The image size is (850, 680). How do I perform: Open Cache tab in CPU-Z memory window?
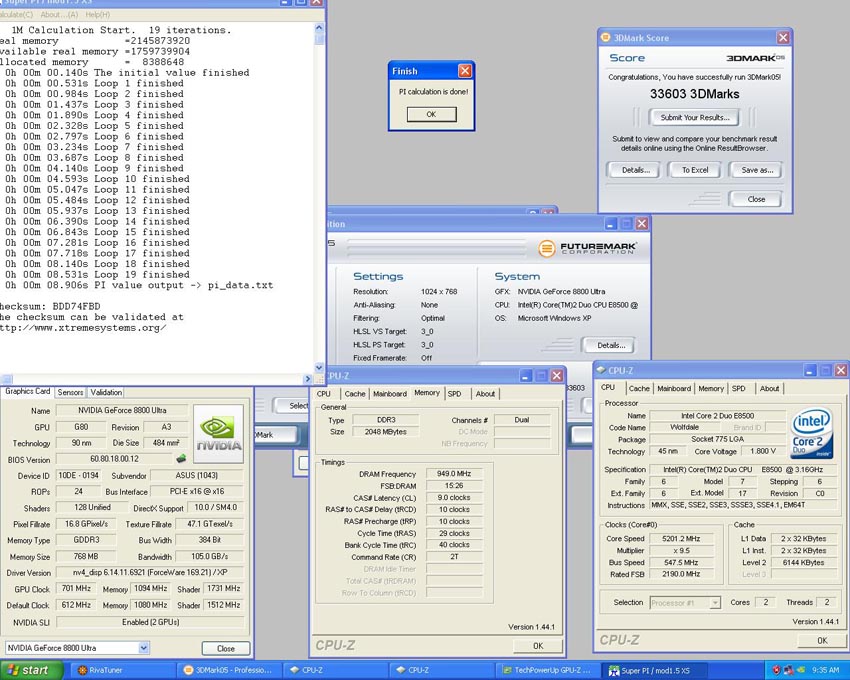tap(355, 394)
